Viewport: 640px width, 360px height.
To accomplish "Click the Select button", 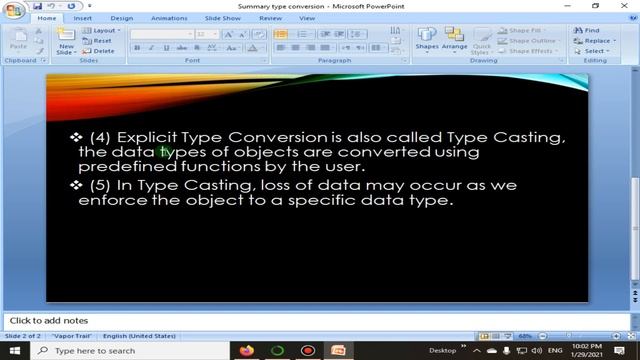I will (x=592, y=51).
